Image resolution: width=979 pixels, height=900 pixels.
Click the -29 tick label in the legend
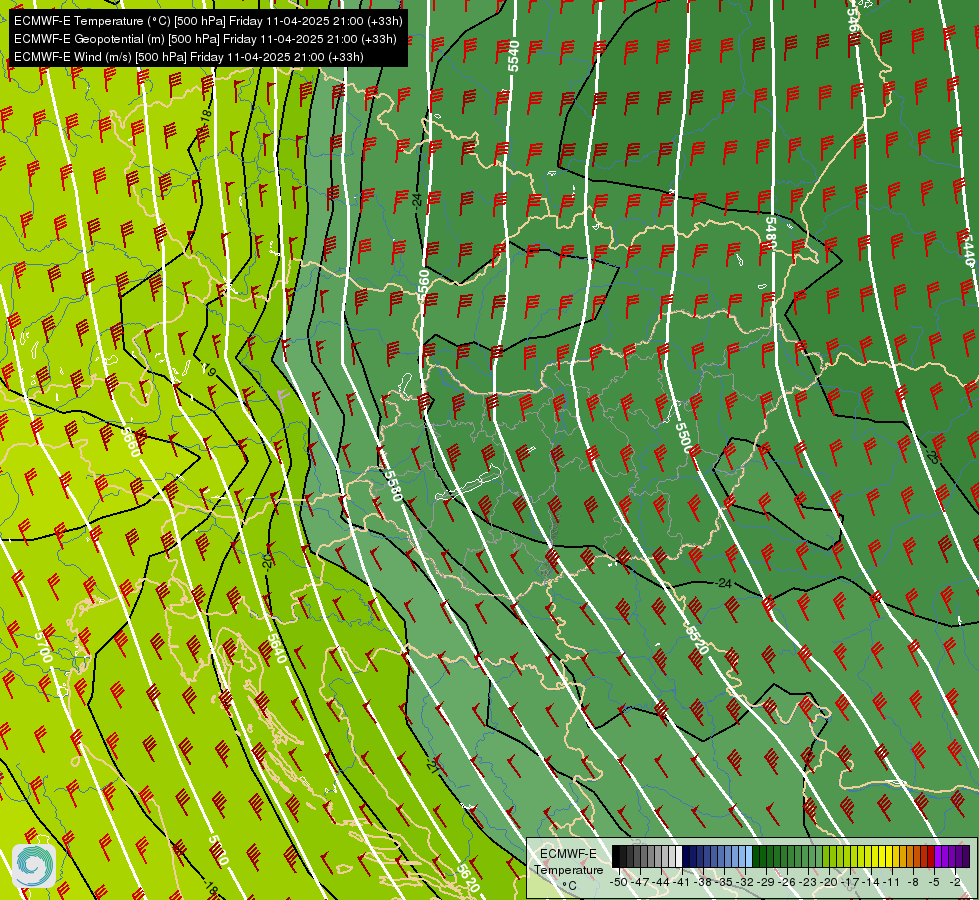click(766, 882)
